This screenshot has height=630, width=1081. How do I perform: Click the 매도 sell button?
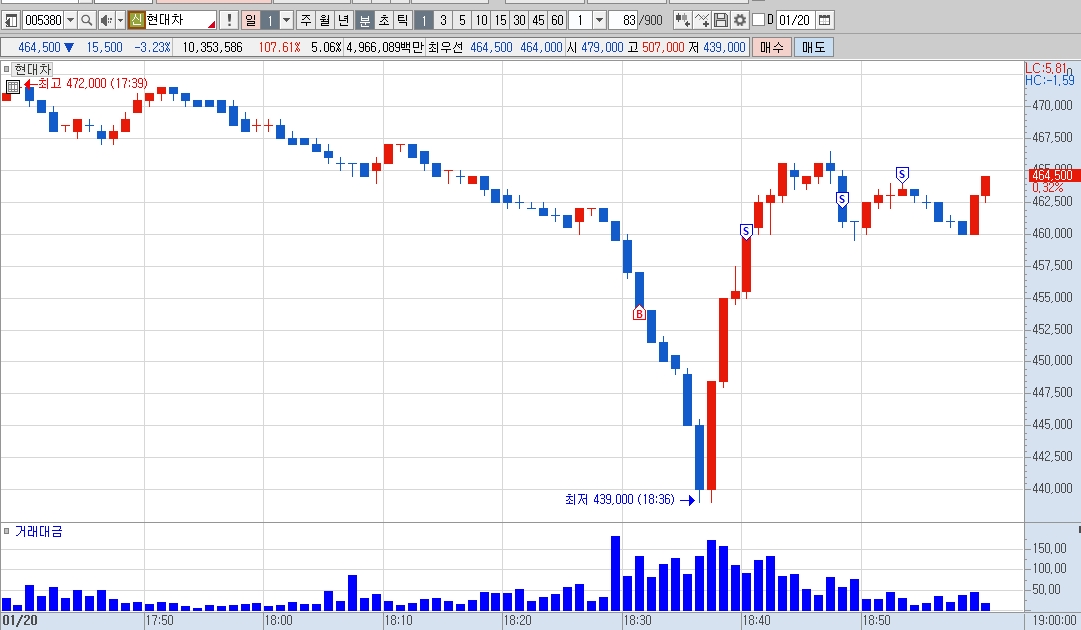(814, 48)
